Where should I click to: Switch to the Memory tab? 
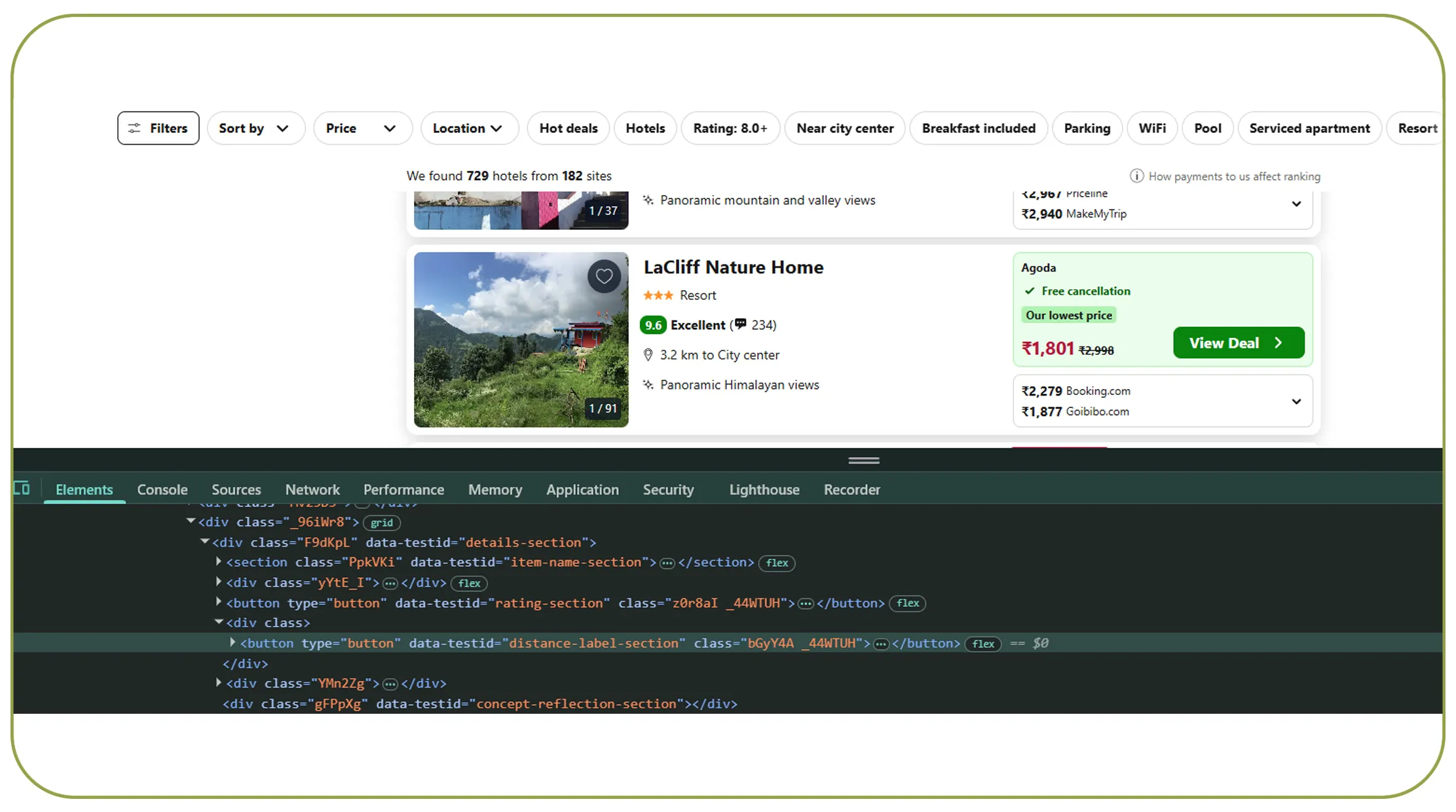pyautogui.click(x=495, y=490)
